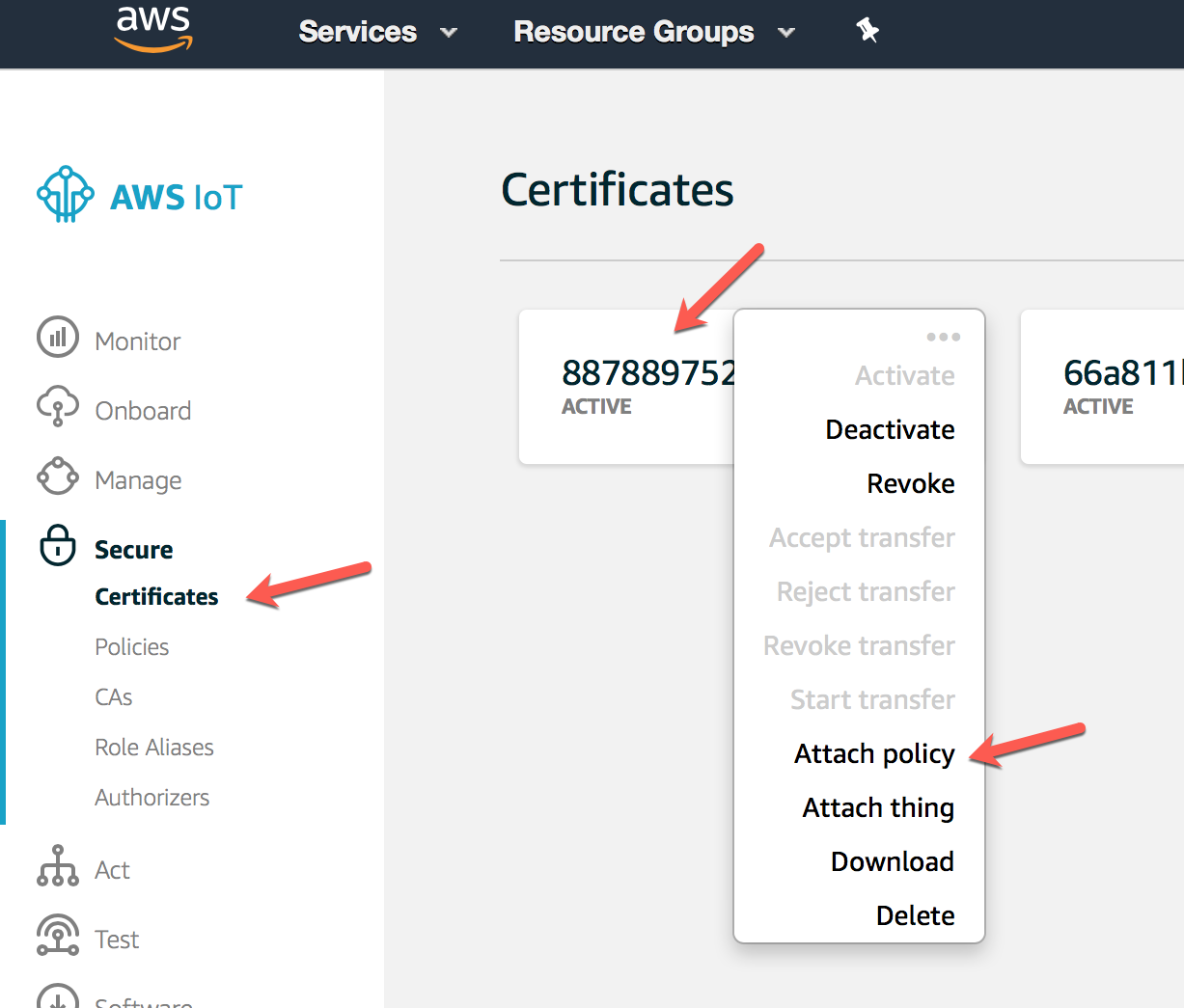Click the Certificates page heading
The width and height of the screenshot is (1184, 1008).
618,189
